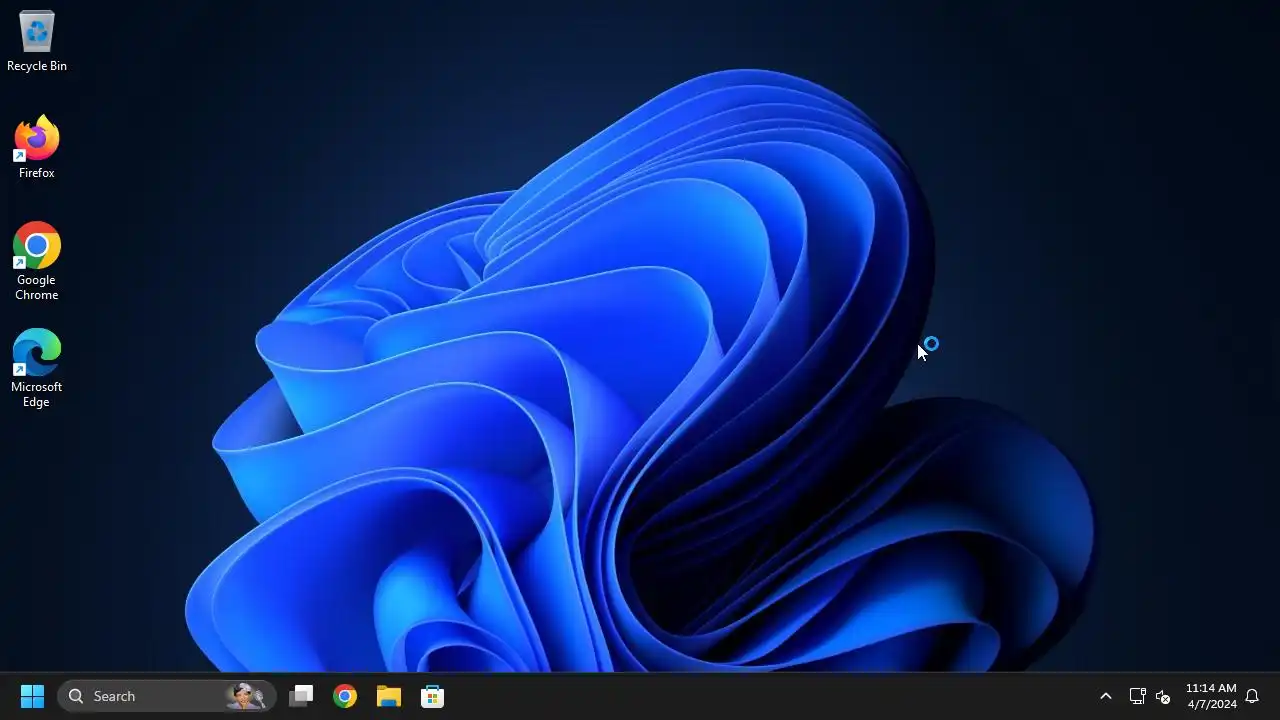Click the muted volume tray icon
Image resolution: width=1280 pixels, height=720 pixels.
pyautogui.click(x=1163, y=697)
